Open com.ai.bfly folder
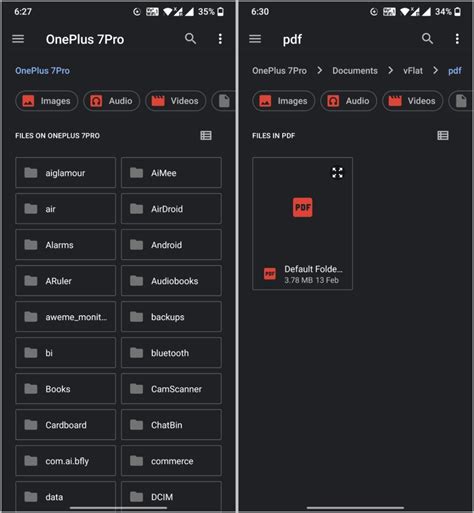Viewport: 474px width, 513px height. point(65,461)
